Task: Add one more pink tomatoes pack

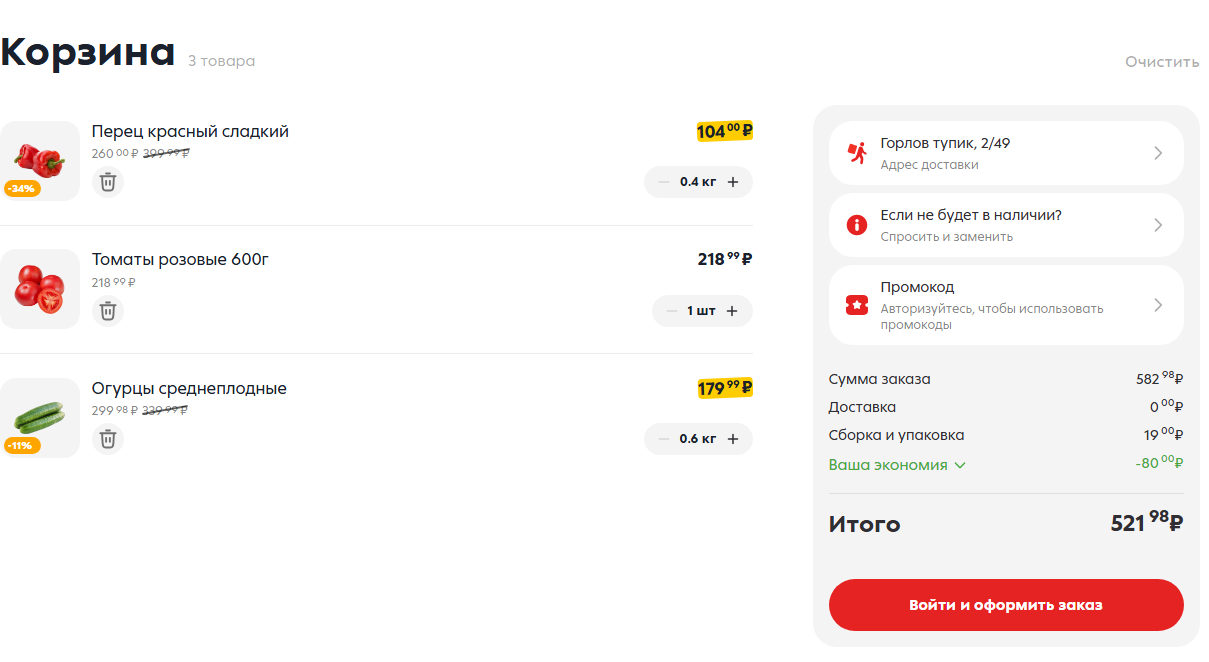Action: pos(732,311)
